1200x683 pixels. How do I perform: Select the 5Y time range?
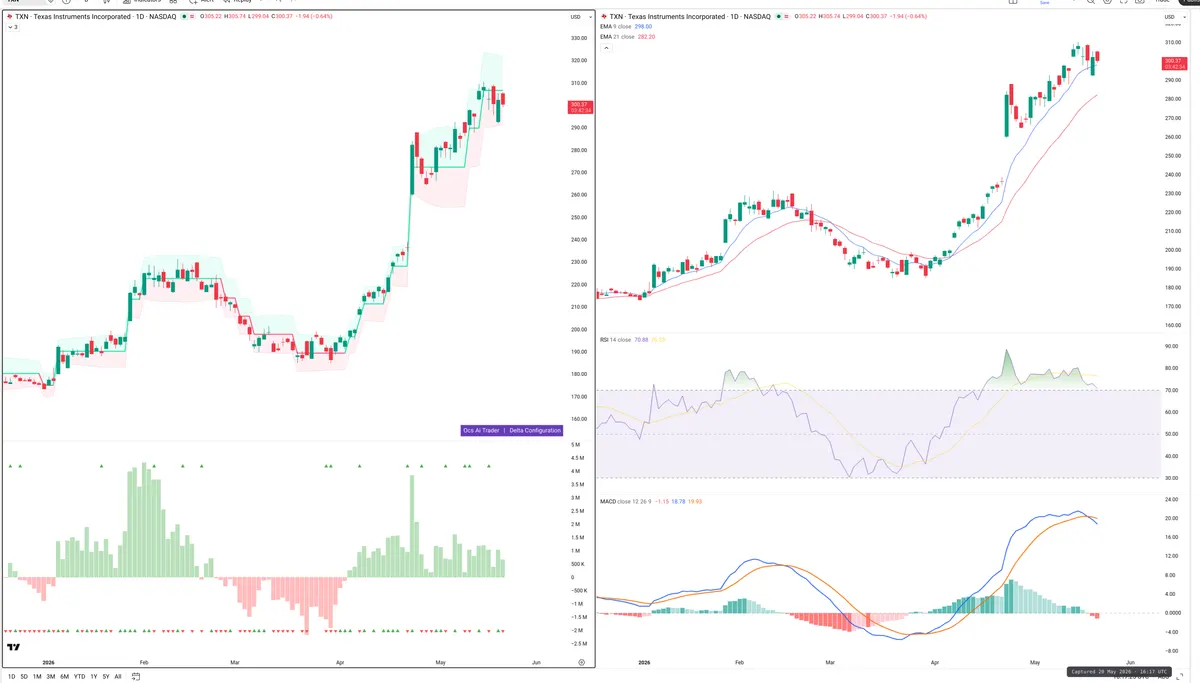pyautogui.click(x=106, y=677)
